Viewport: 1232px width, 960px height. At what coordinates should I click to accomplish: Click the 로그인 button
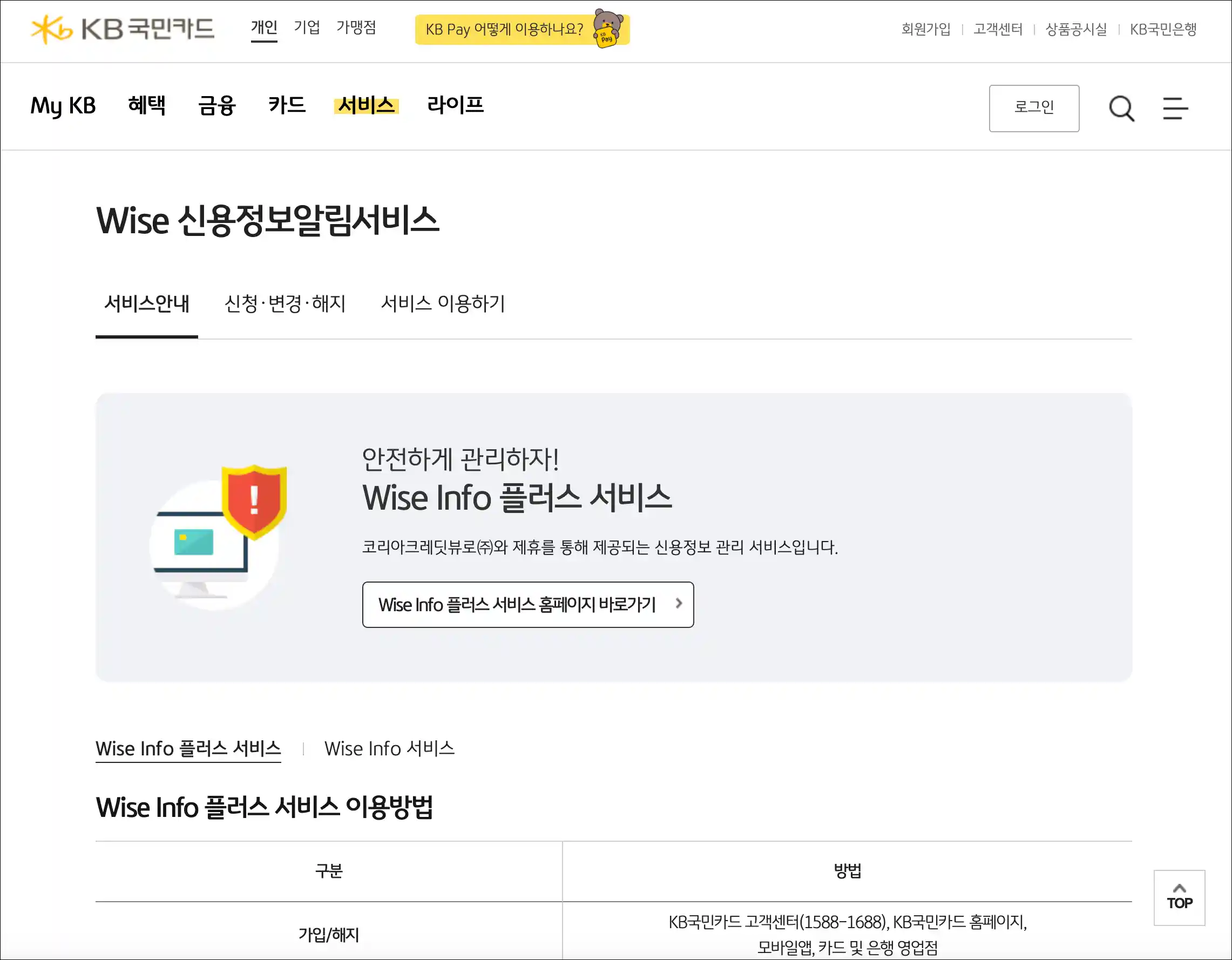1033,109
